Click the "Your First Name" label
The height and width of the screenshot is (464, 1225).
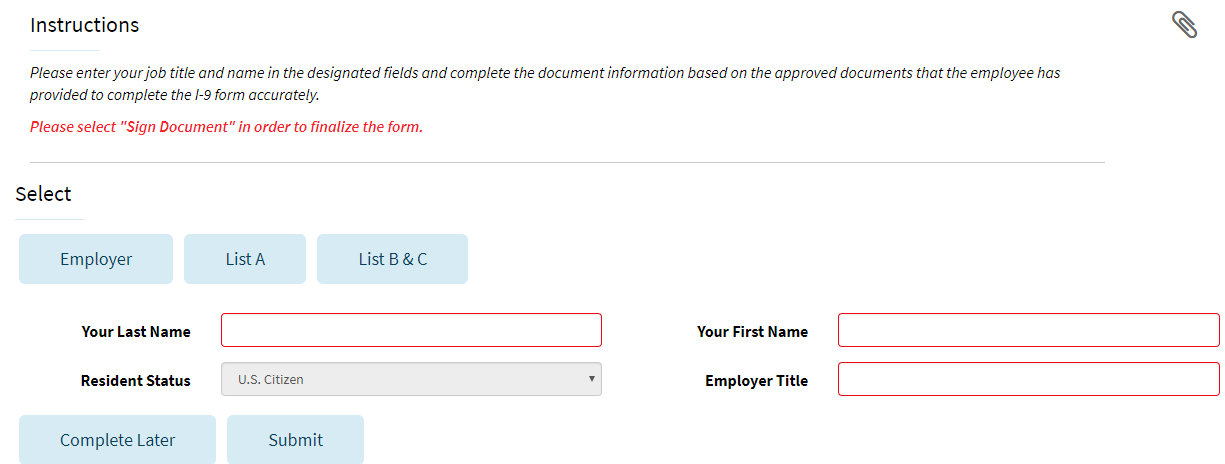(x=752, y=331)
